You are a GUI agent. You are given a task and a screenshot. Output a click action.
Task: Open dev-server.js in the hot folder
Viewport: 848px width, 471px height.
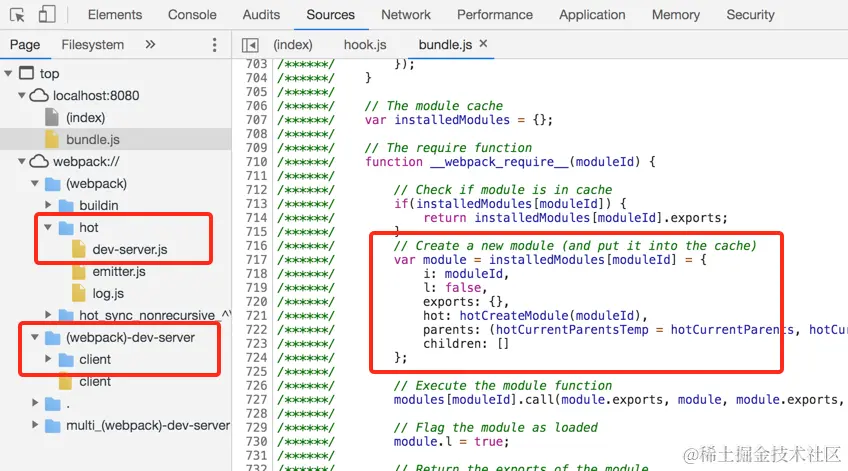pyautogui.click(x=130, y=249)
